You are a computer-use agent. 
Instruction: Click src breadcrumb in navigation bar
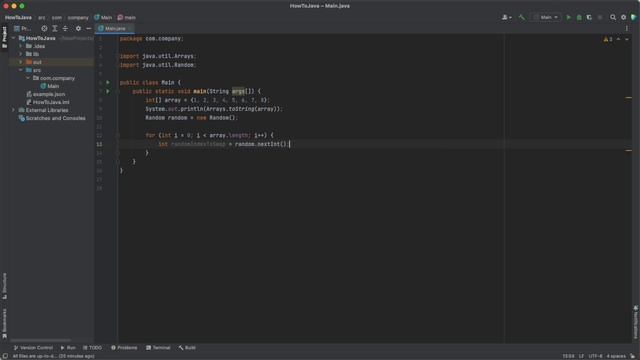click(42, 18)
